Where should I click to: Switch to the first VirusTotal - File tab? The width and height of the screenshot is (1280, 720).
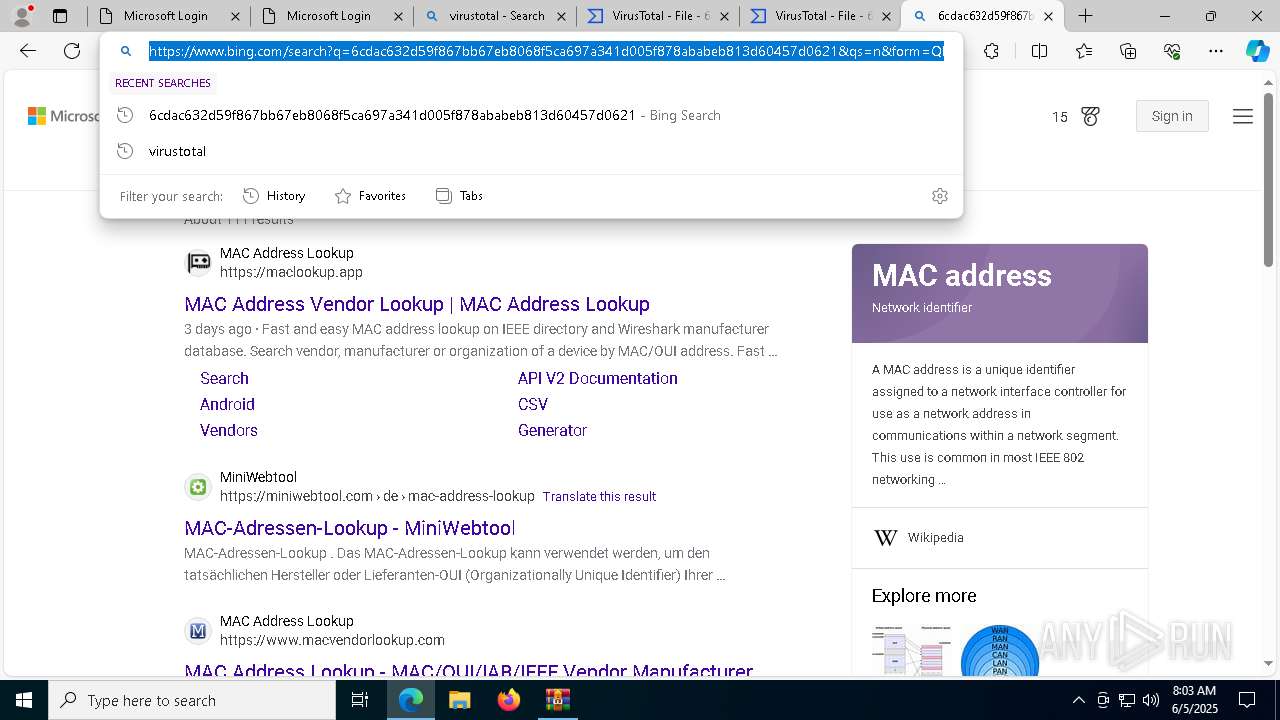[657, 16]
